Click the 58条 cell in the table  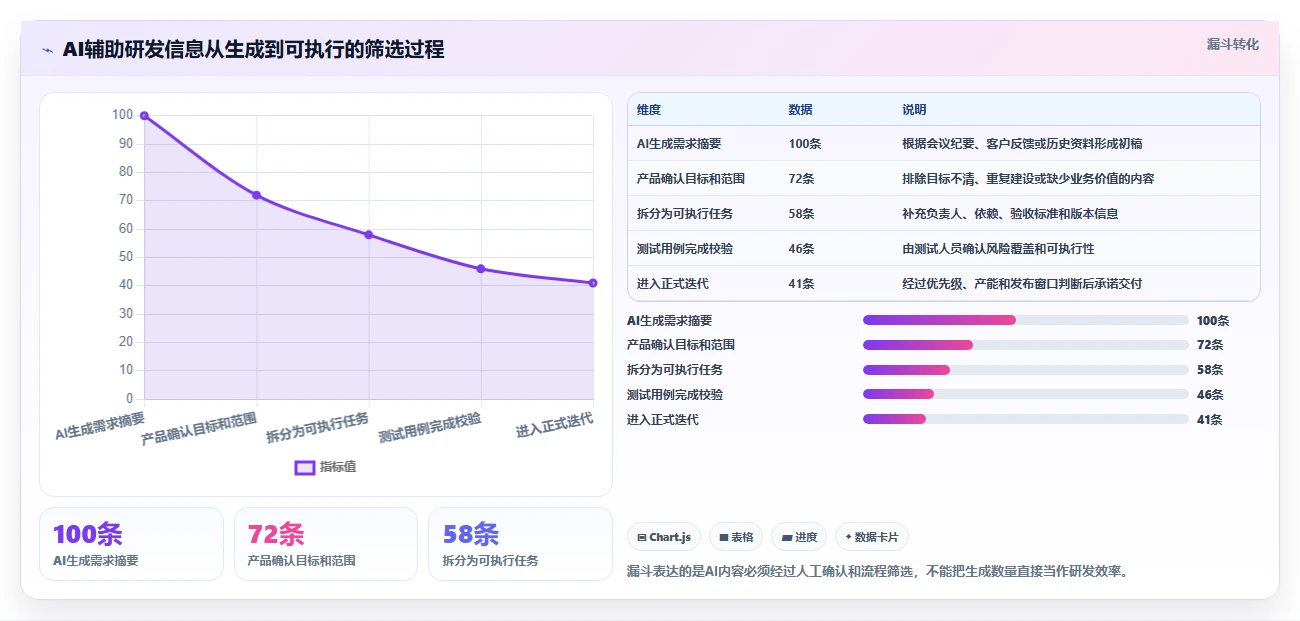click(801, 214)
